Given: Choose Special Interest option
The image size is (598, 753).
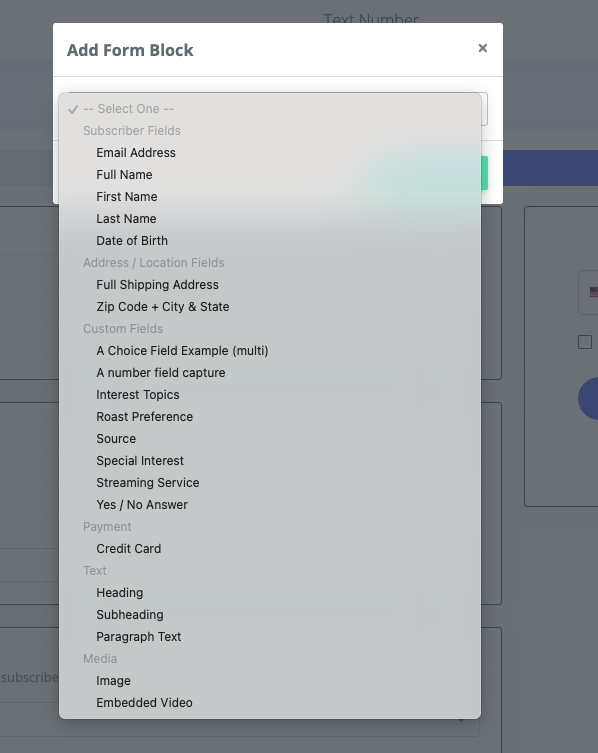Looking at the screenshot, I should coord(270,461).
